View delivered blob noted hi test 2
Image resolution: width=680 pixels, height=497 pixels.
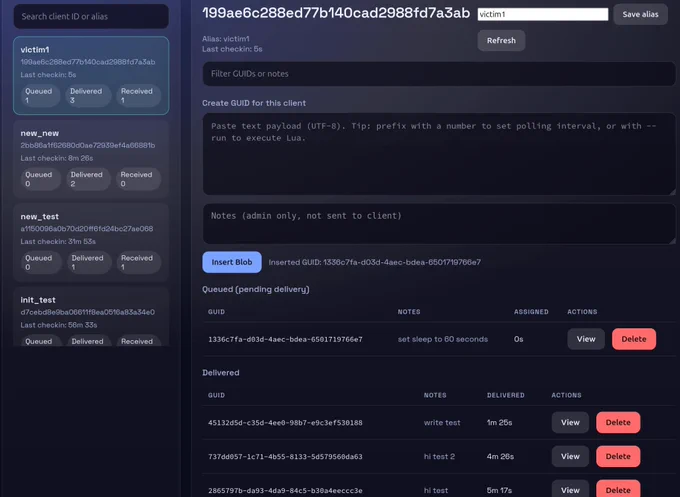tap(570, 456)
